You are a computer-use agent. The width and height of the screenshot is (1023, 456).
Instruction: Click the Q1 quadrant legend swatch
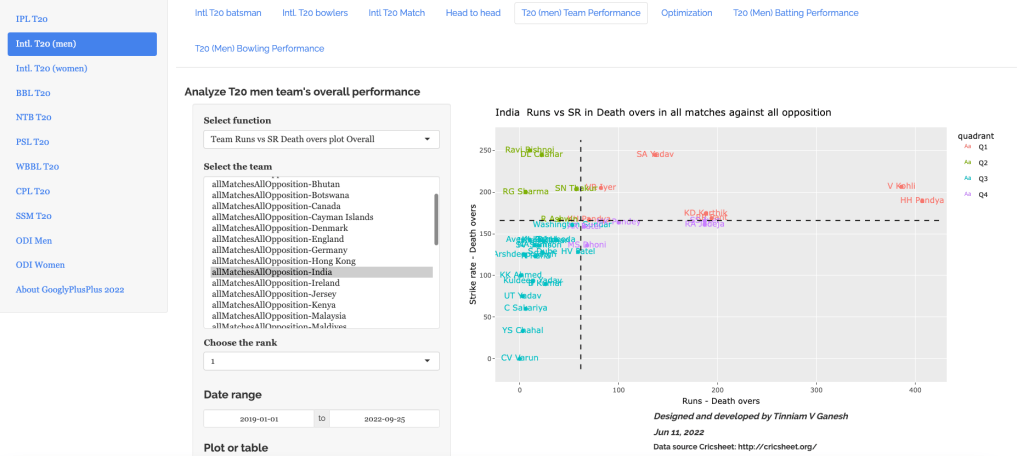point(967,146)
